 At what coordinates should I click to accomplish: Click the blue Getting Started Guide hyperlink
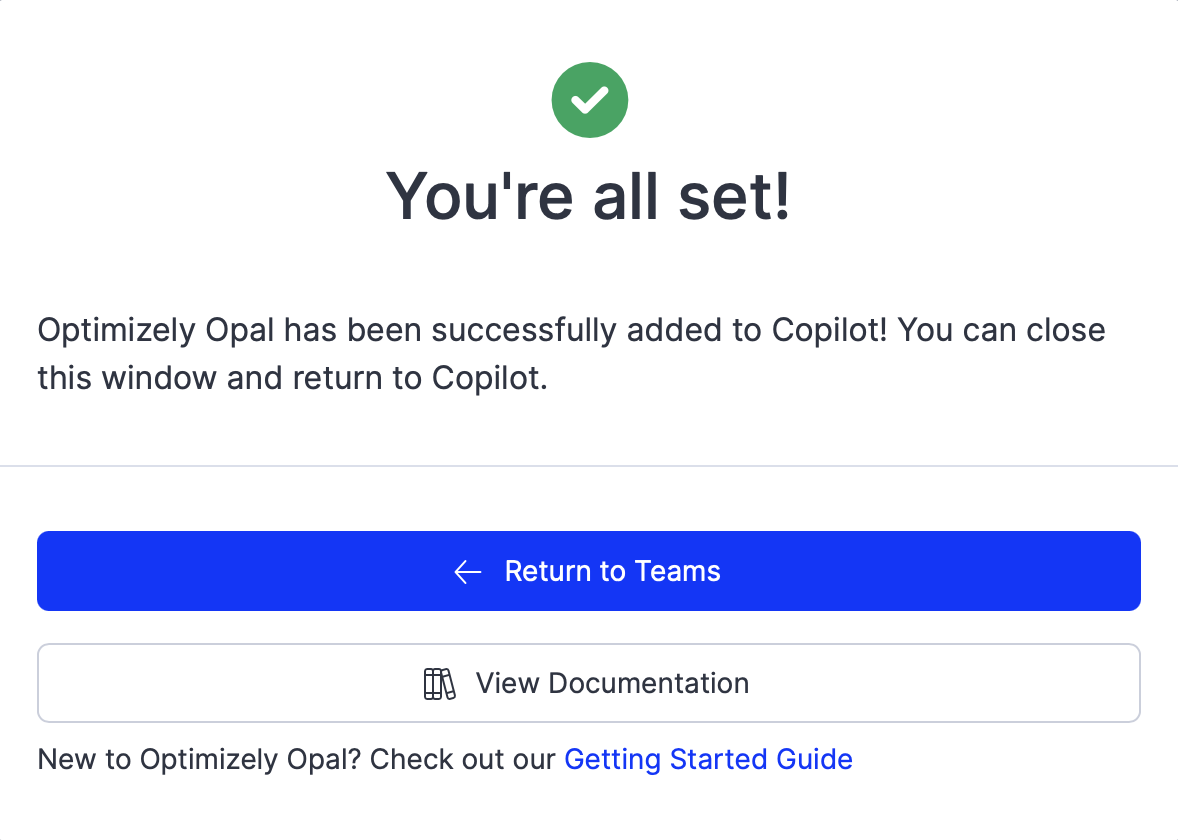tap(708, 759)
